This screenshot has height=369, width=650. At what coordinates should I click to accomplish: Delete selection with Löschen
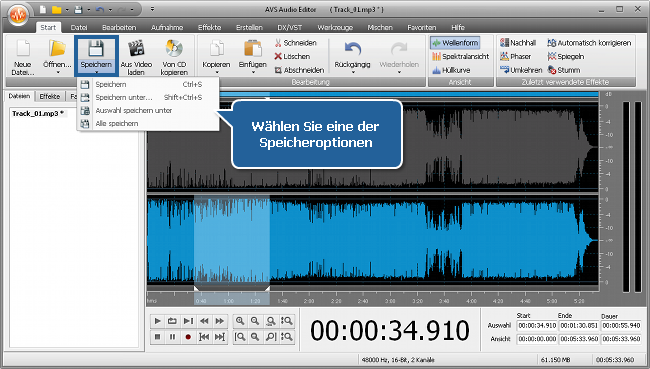[x=292, y=56]
